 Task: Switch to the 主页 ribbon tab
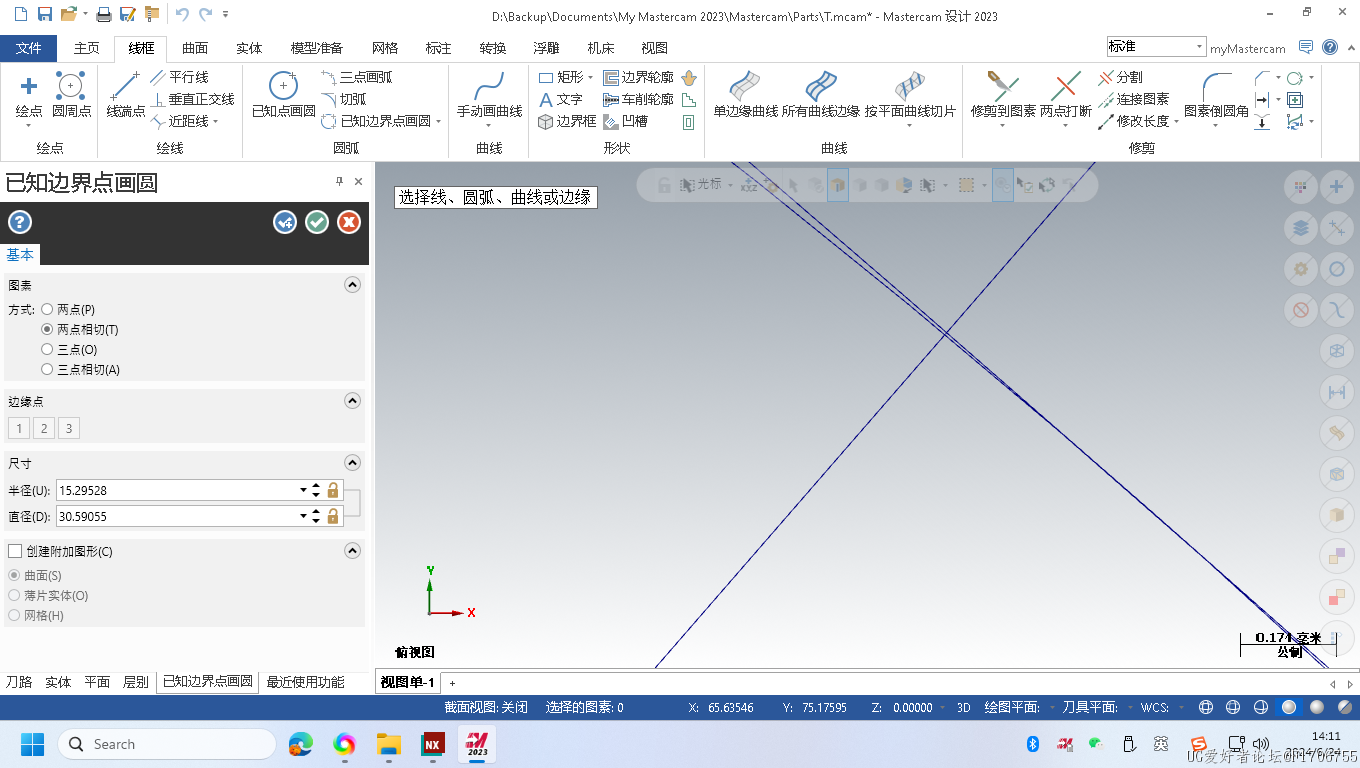pos(87,48)
